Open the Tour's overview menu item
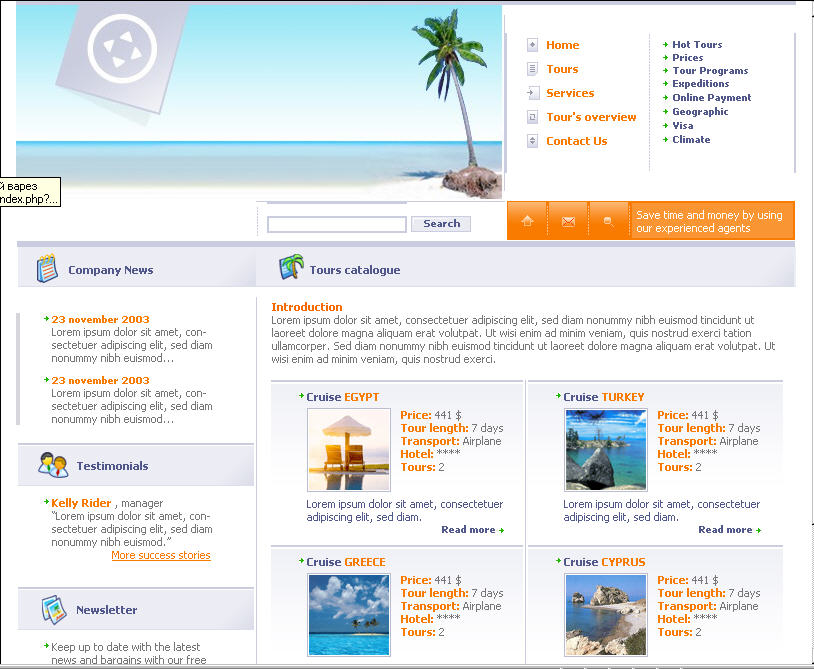814x669 pixels. [591, 117]
